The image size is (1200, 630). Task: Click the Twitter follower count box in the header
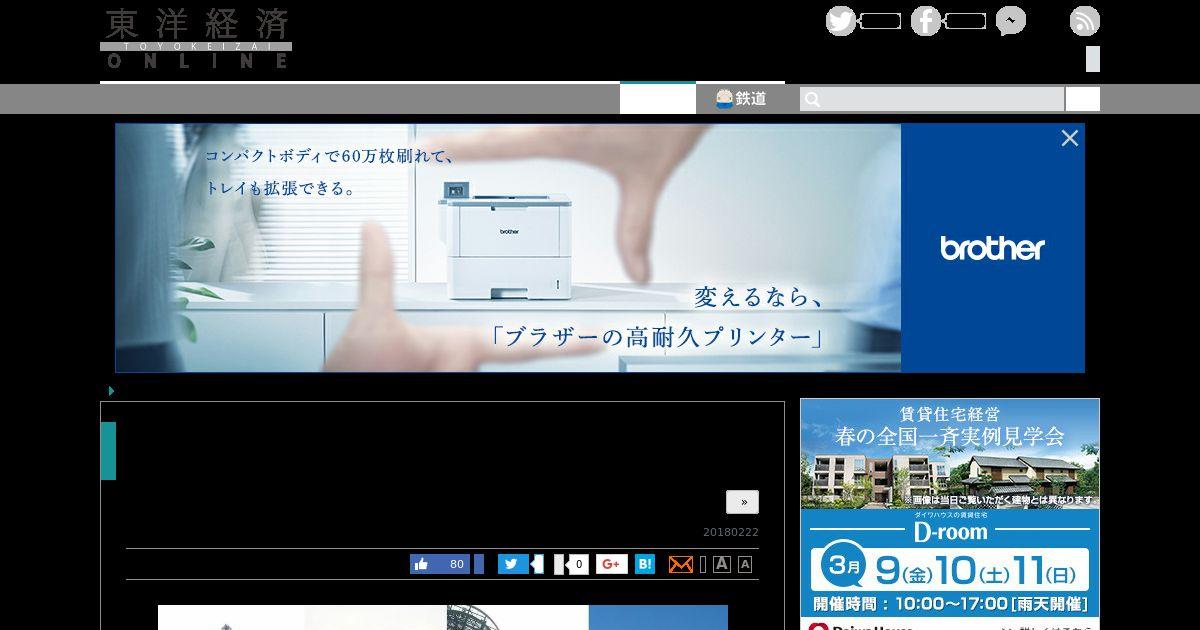coord(880,21)
